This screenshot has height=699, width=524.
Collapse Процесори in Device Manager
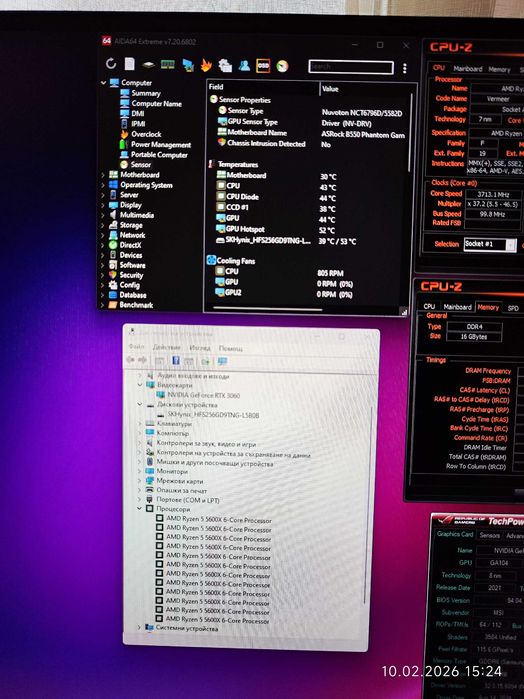coord(139,509)
